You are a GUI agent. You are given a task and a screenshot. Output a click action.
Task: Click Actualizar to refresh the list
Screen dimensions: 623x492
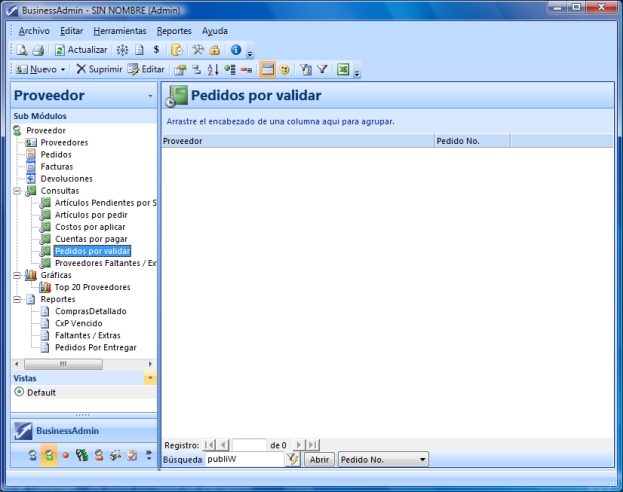pyautogui.click(x=81, y=49)
